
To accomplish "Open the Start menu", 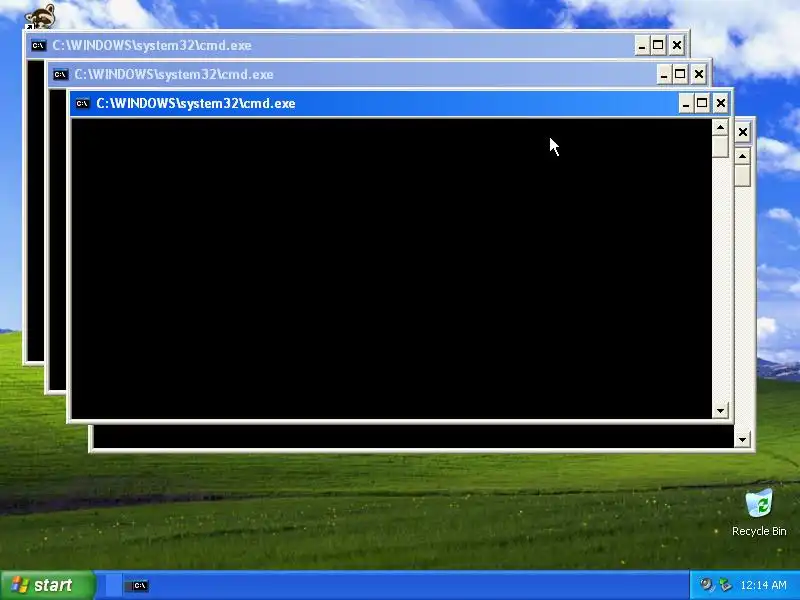I will click(48, 585).
